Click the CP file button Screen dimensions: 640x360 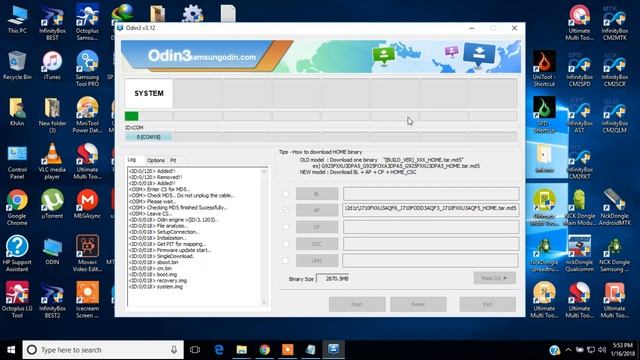(x=317, y=227)
